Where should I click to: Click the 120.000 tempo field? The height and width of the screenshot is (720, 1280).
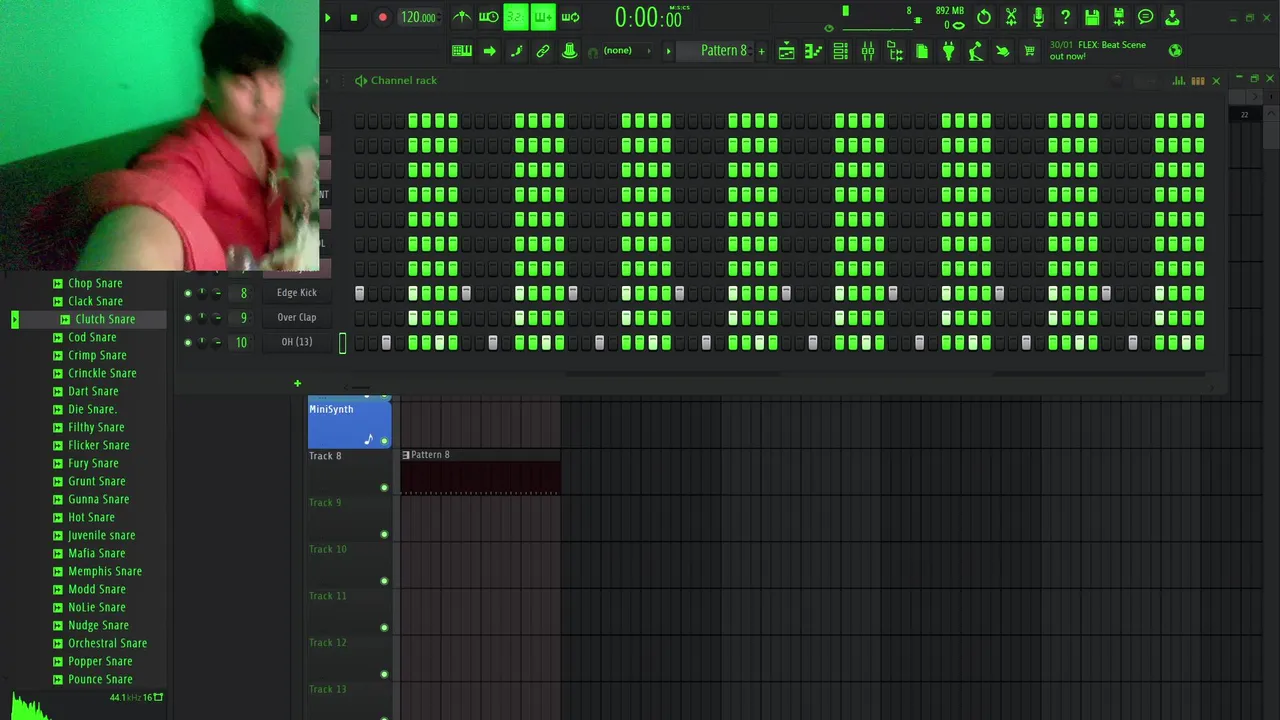click(418, 17)
